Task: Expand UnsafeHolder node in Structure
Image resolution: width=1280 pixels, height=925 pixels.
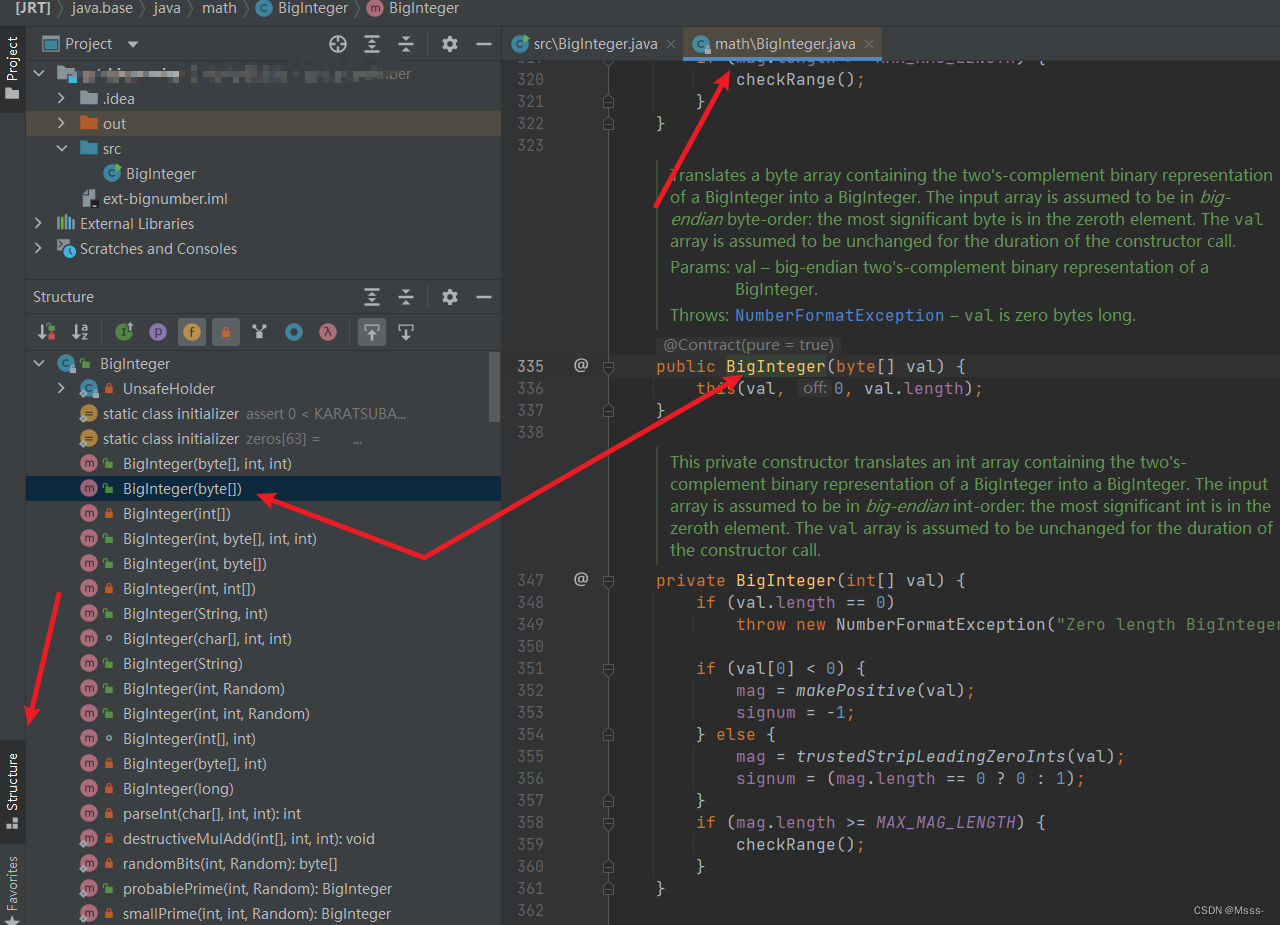Action: tap(61, 388)
